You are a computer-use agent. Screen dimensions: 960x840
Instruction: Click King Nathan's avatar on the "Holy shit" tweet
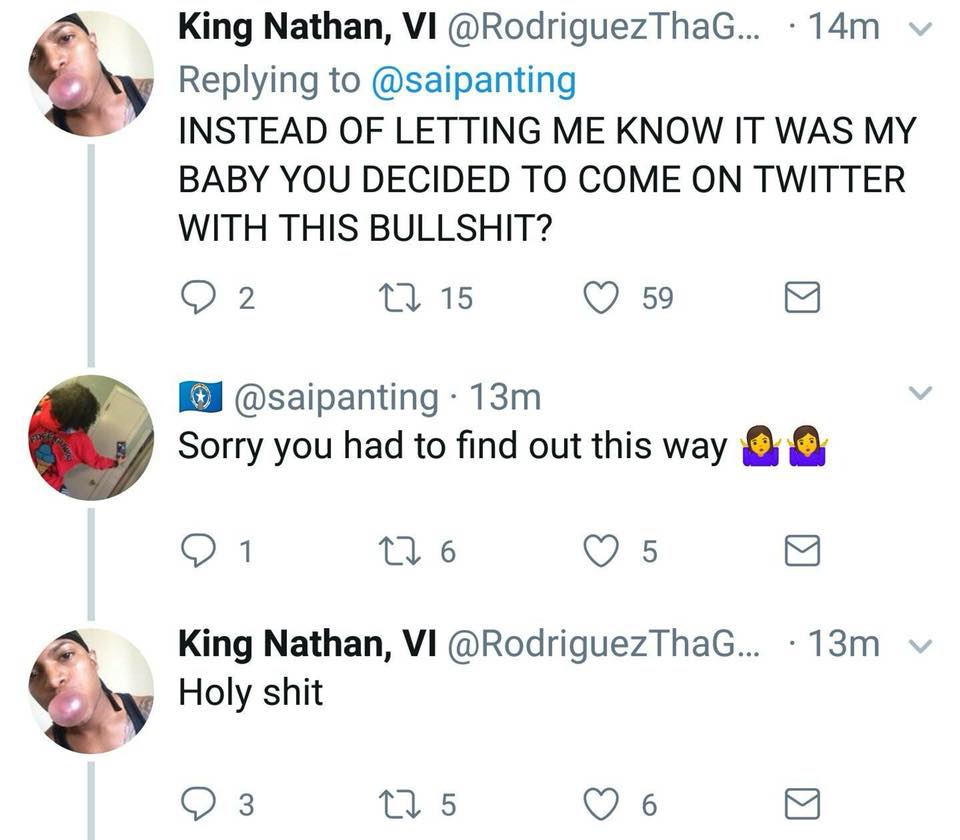coord(91,690)
